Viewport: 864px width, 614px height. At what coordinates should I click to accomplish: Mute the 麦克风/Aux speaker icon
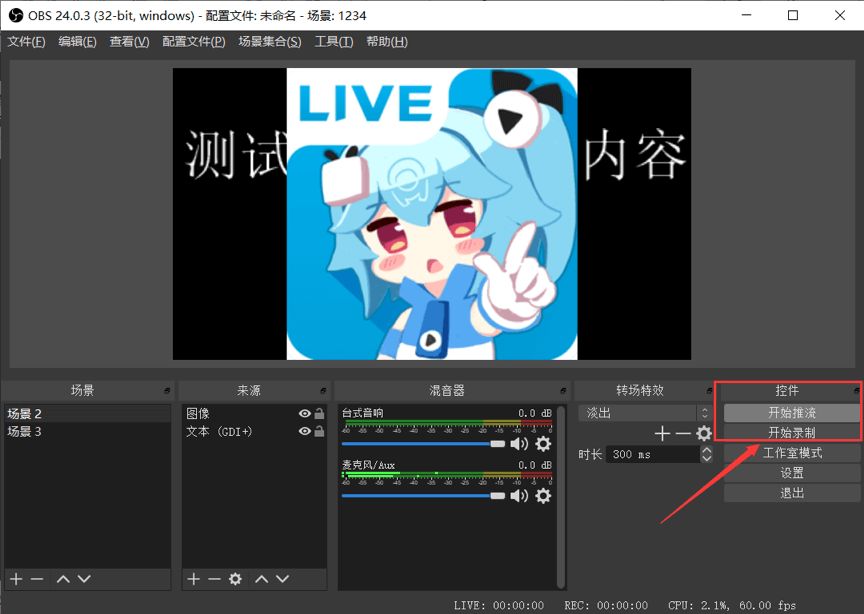click(x=519, y=496)
